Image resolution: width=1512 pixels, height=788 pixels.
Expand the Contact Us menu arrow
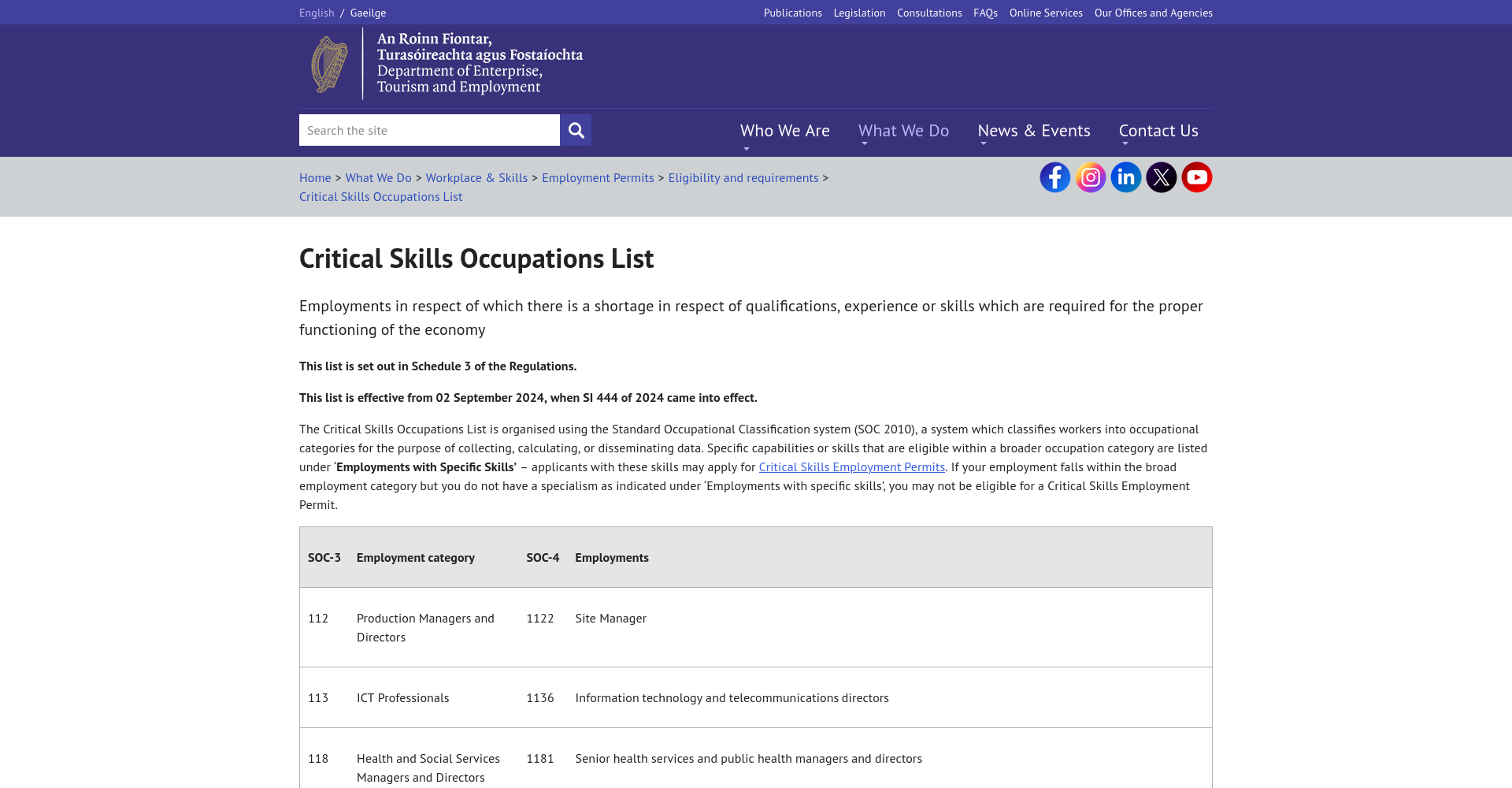(1125, 143)
